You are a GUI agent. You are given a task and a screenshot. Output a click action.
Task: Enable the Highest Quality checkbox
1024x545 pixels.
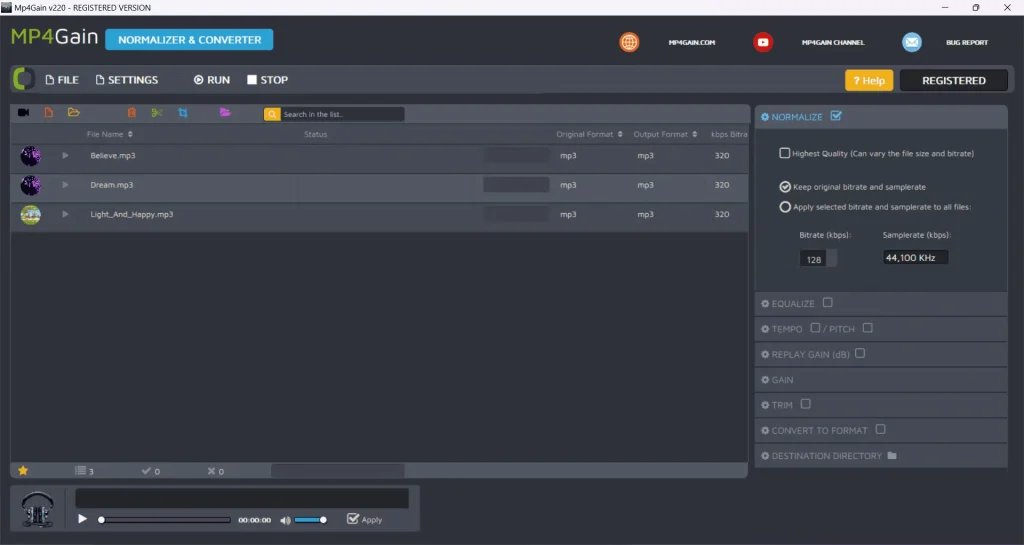pos(785,153)
